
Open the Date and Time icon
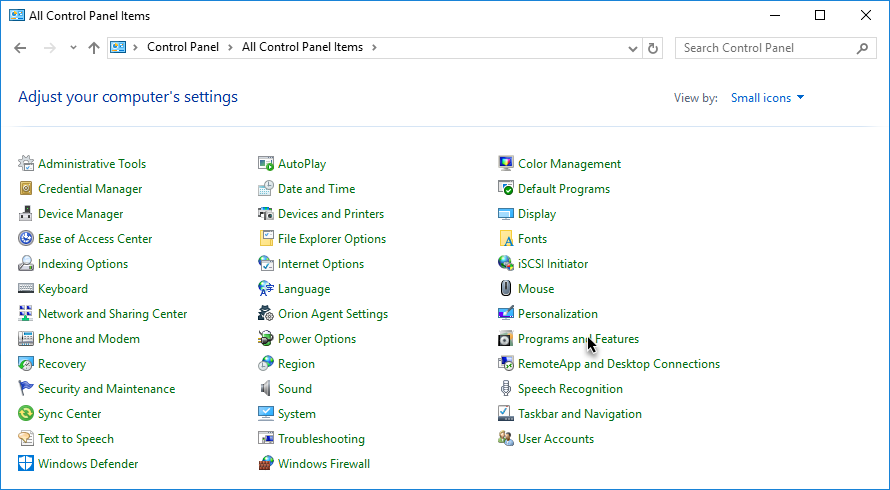click(266, 189)
